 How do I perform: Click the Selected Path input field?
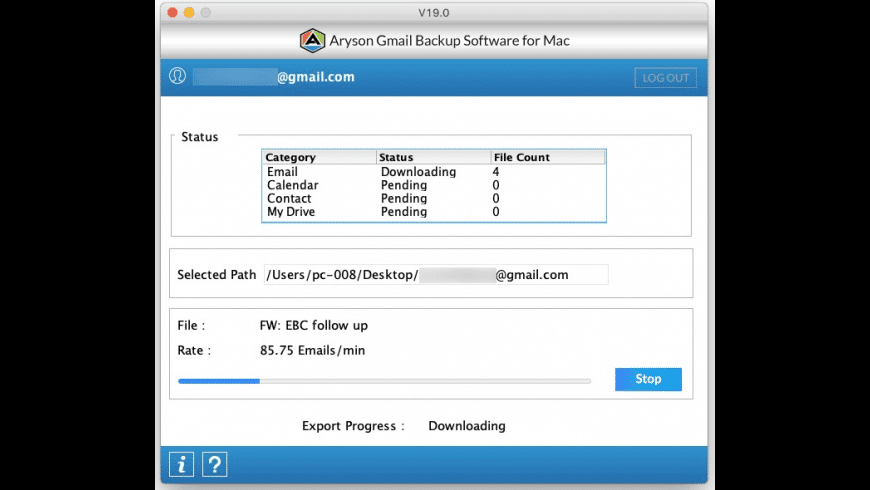pyautogui.click(x=436, y=275)
